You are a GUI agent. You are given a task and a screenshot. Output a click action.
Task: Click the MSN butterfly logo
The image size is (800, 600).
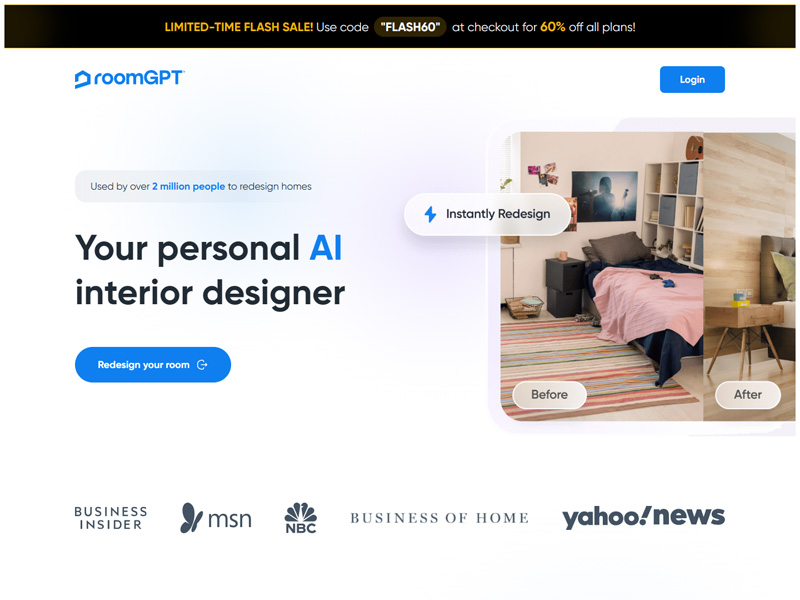point(216,518)
